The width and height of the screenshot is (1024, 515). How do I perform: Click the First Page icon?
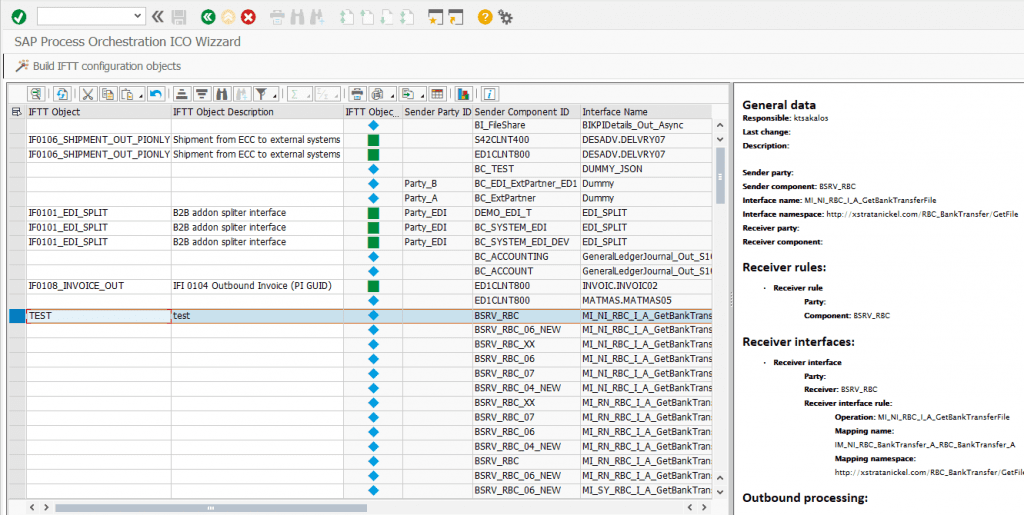click(347, 17)
